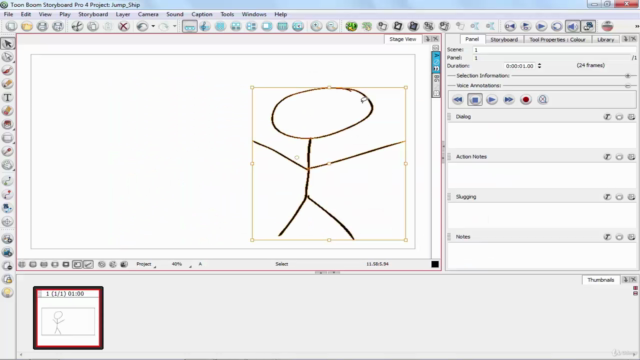Toggle the outlined button in stage status bar
The image size is (640, 360).
tap(77, 264)
